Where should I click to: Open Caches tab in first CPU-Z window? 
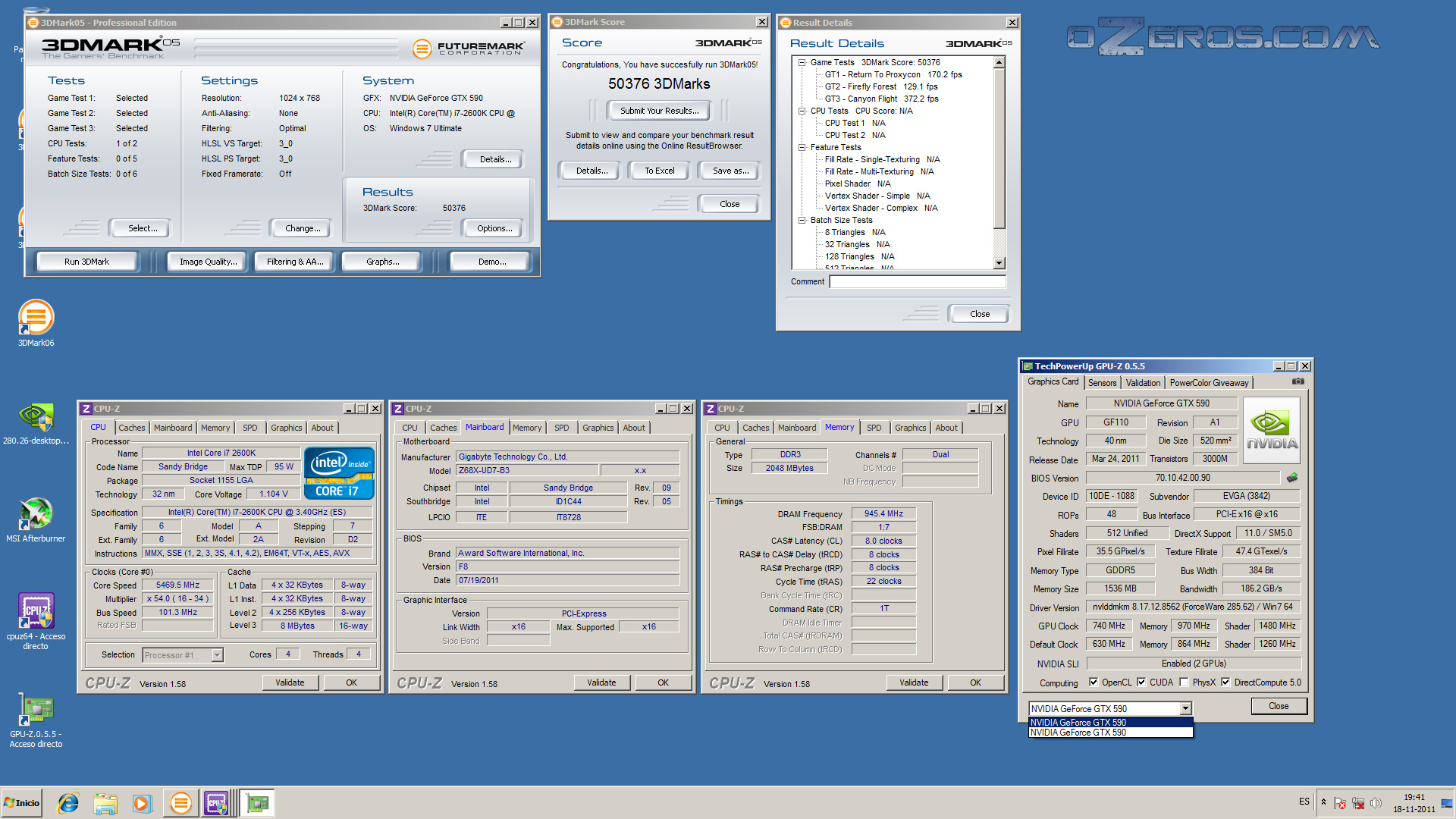tap(132, 428)
